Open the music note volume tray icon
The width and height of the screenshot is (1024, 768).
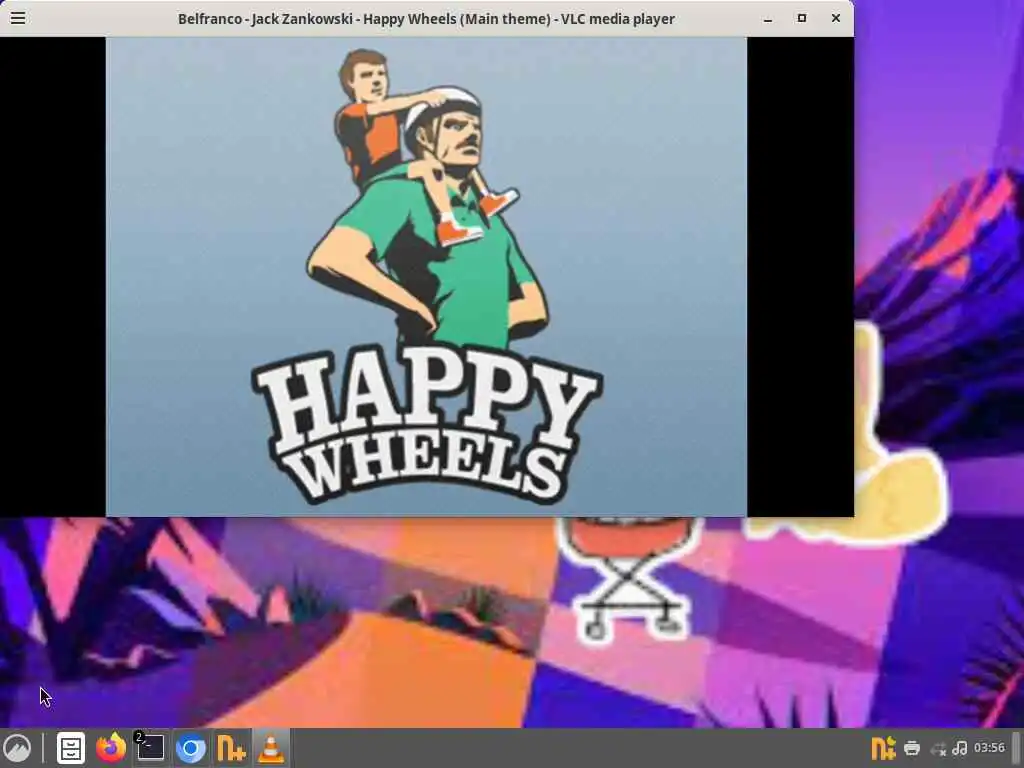(960, 748)
